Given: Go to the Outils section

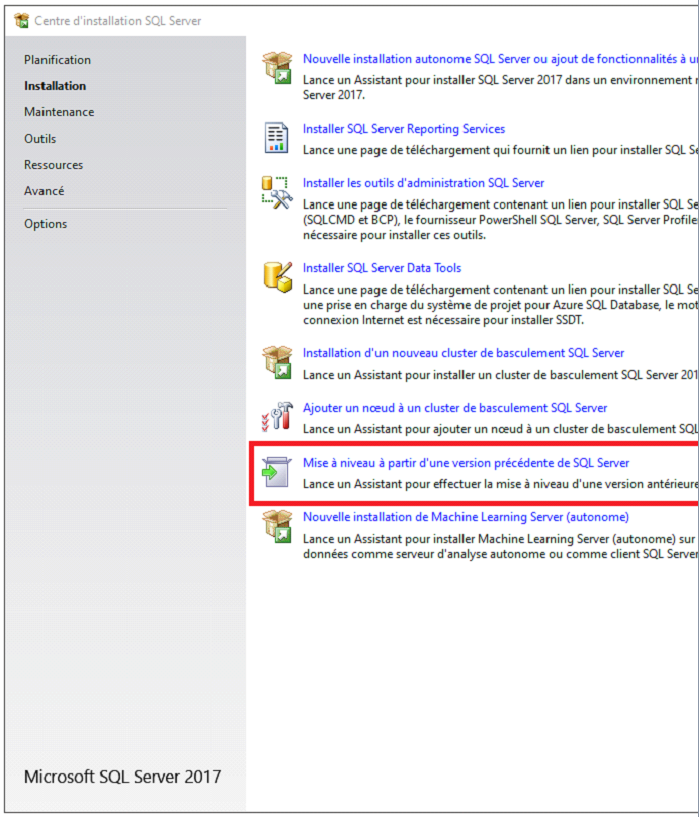Looking at the screenshot, I should pyautogui.click(x=40, y=139).
